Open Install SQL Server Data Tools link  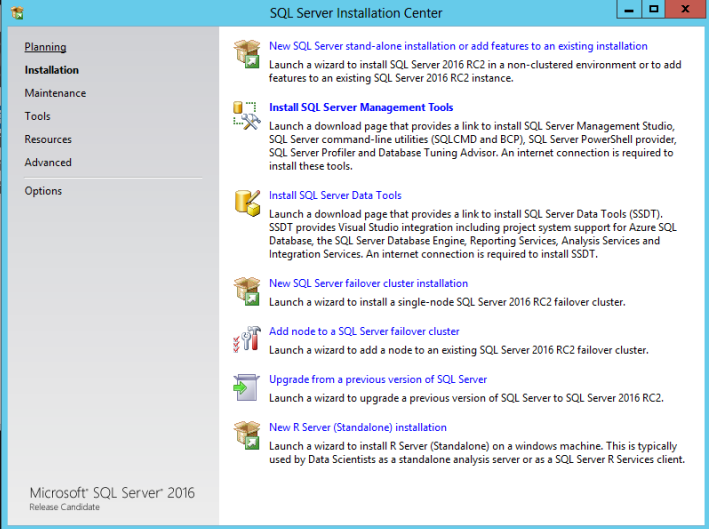pos(335,195)
